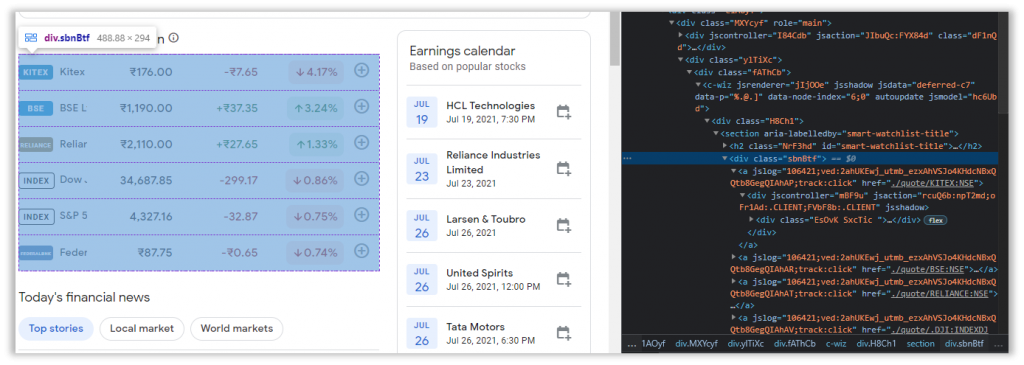This screenshot has height=365, width=1024.
Task: Select div.H8Ch1 in breadcrumb bar
Action: coord(876,344)
